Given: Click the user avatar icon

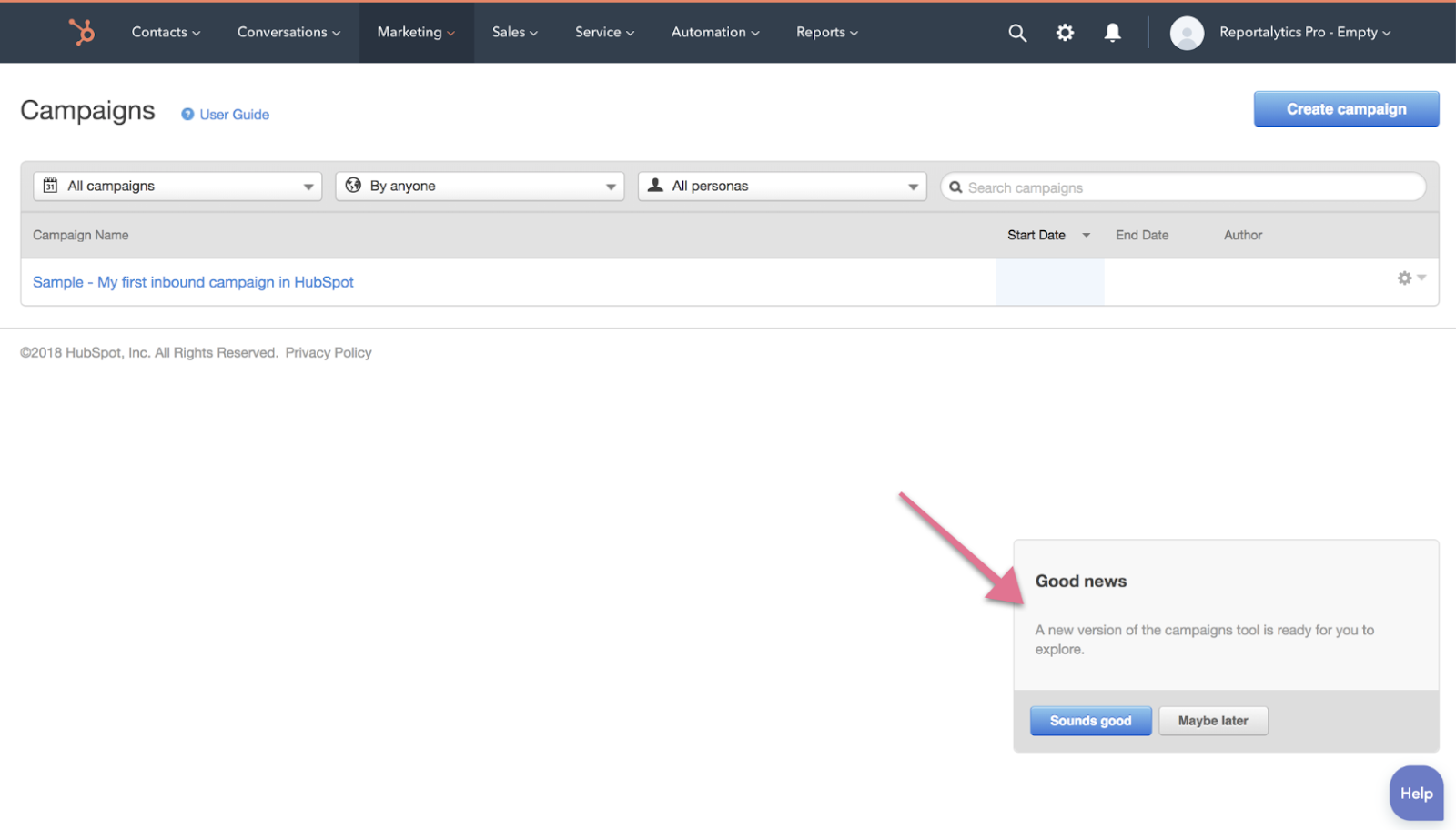Looking at the screenshot, I should click(1187, 33).
